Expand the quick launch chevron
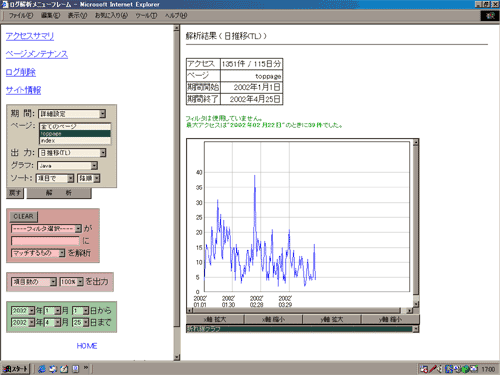The image size is (500, 375). coord(86,368)
